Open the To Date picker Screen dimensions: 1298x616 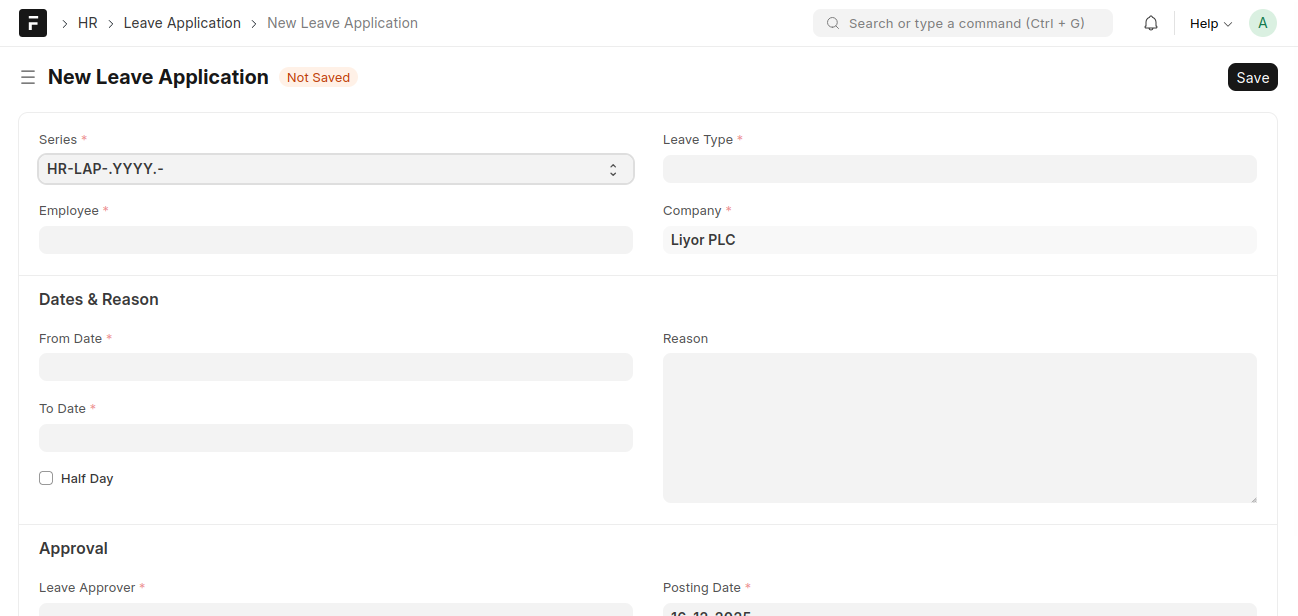point(335,437)
